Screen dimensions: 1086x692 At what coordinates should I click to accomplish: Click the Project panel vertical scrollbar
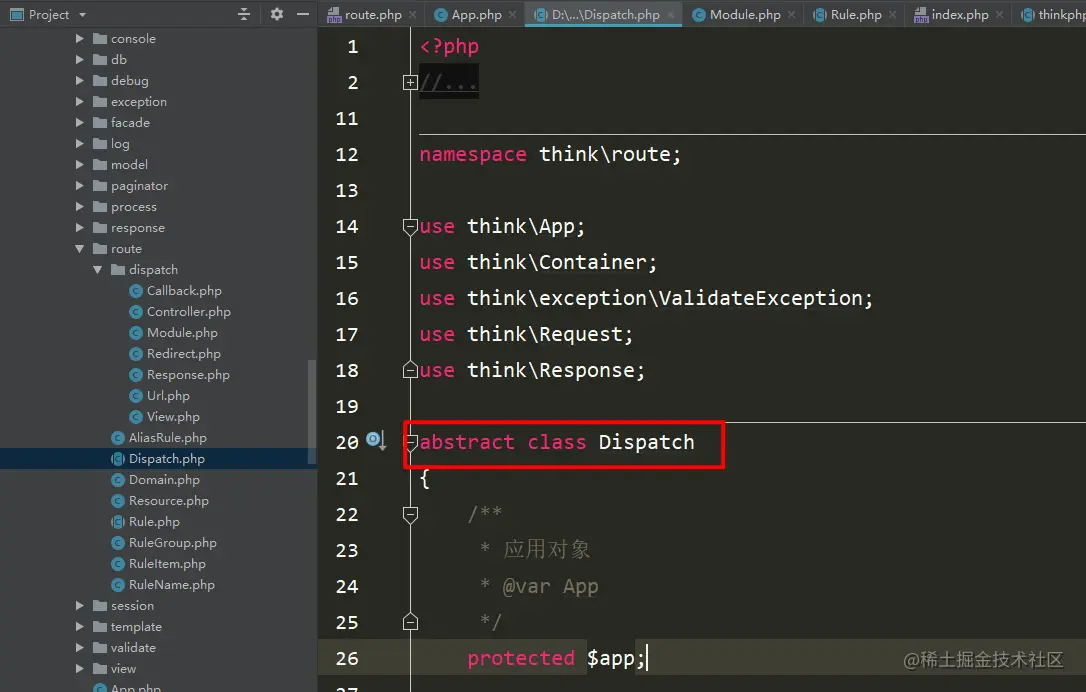pos(312,411)
